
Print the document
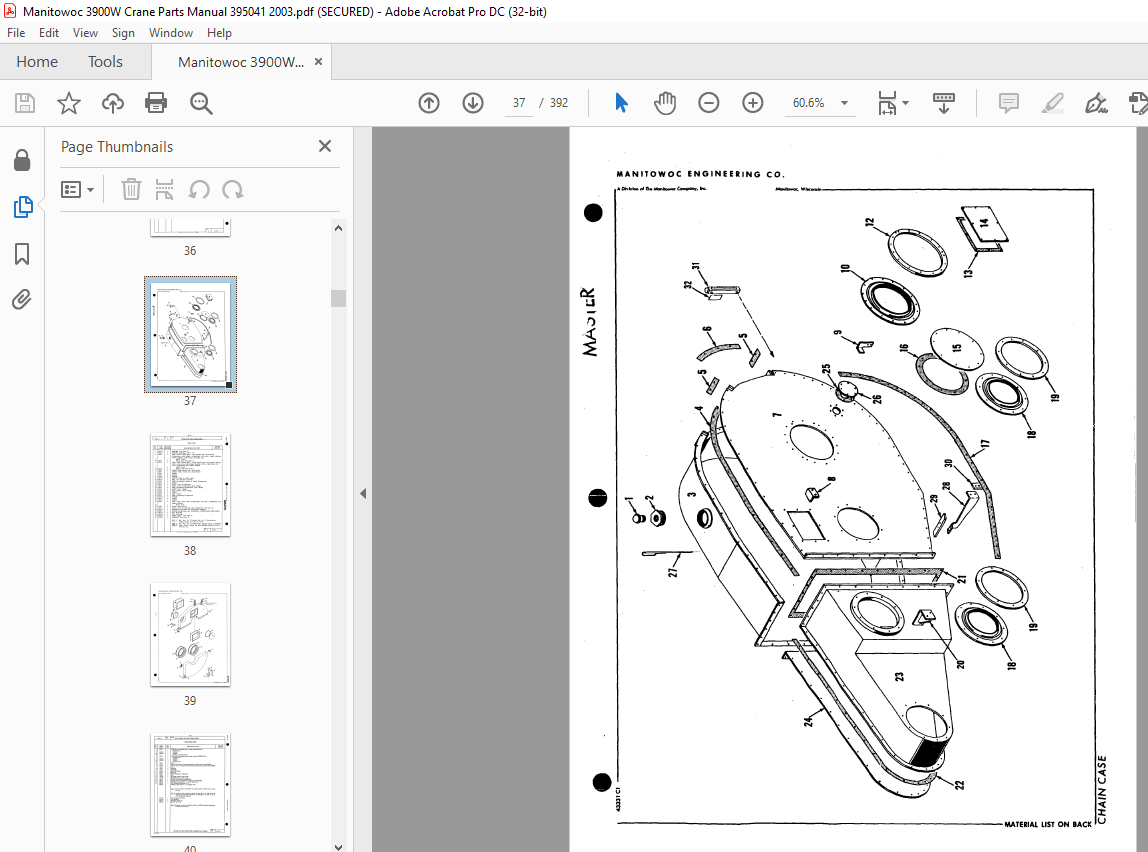pyautogui.click(x=156, y=103)
